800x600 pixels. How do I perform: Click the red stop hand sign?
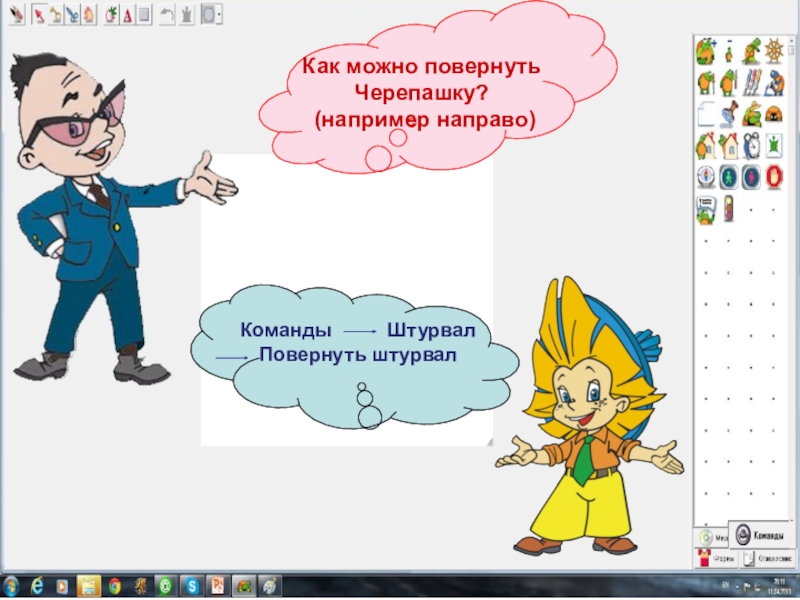(x=774, y=178)
